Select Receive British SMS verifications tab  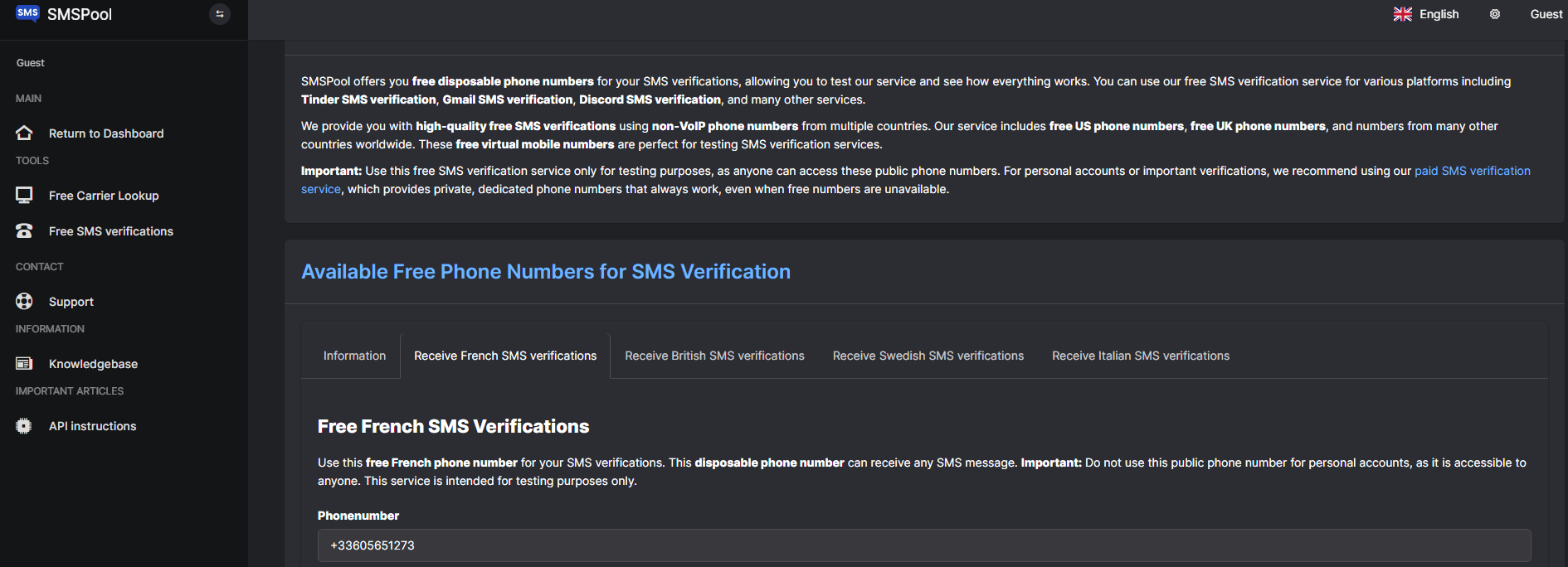(x=714, y=356)
